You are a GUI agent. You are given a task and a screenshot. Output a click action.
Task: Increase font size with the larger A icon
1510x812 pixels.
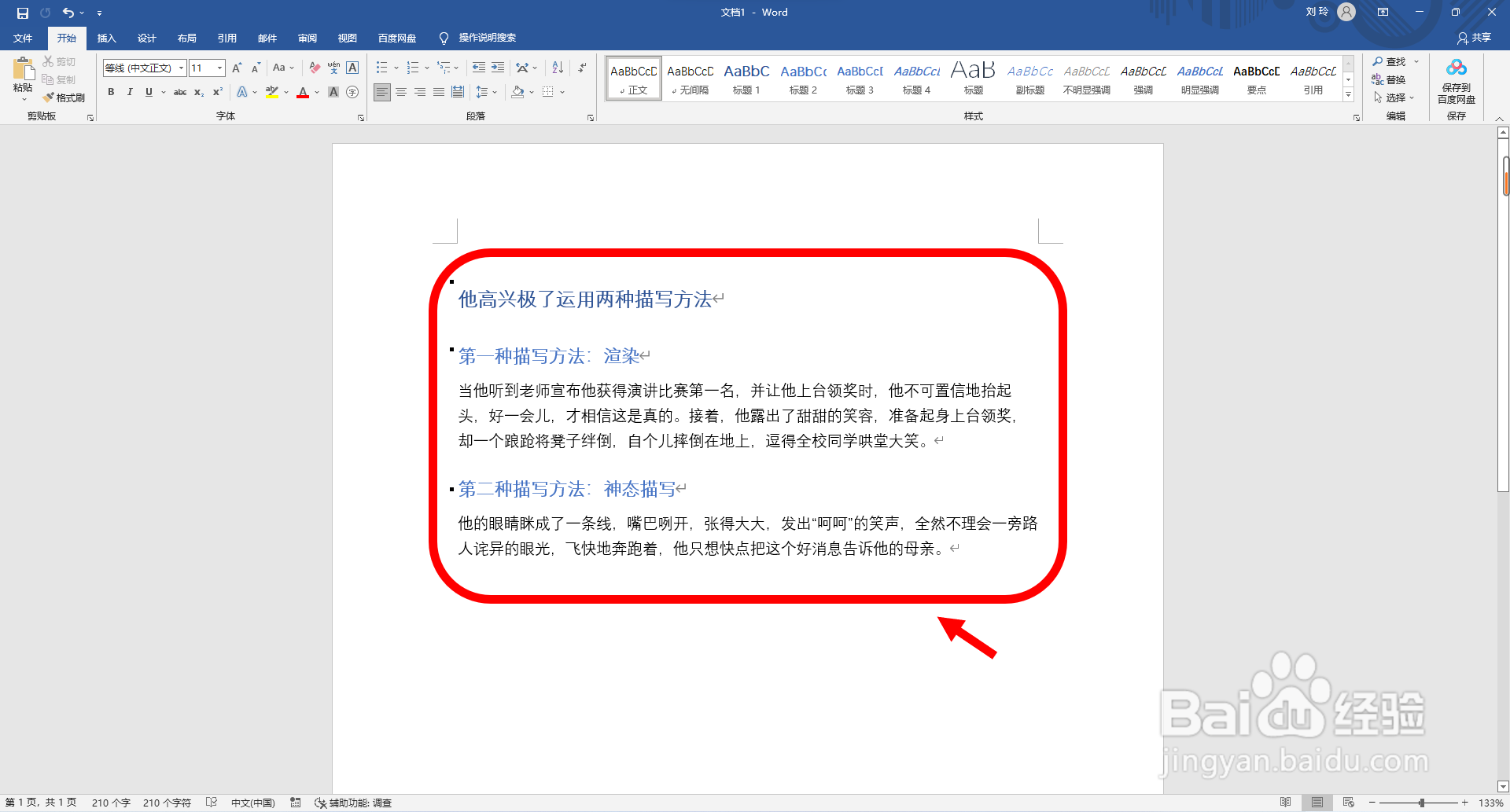pyautogui.click(x=237, y=68)
